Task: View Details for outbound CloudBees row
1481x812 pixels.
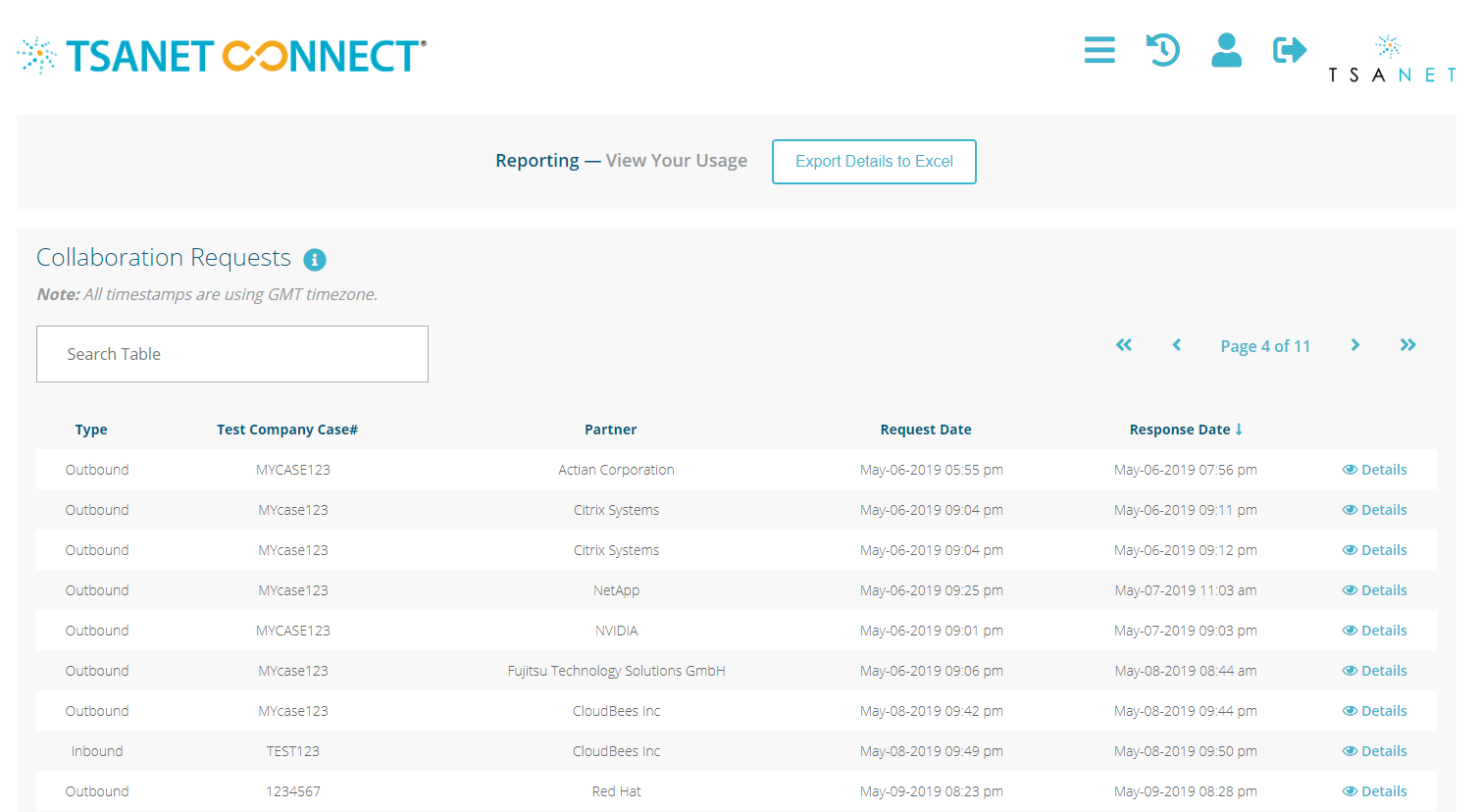Action: click(x=1374, y=711)
